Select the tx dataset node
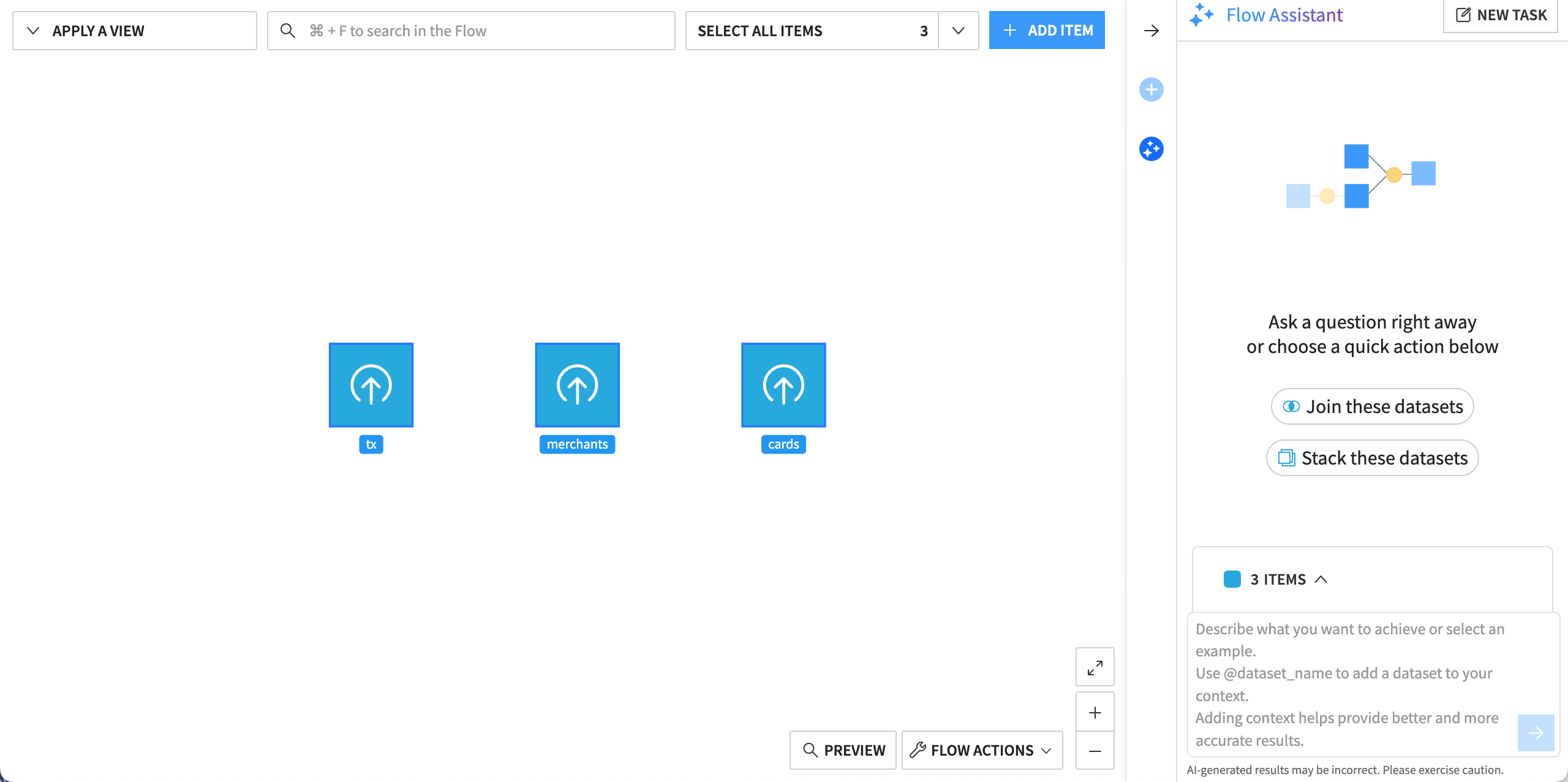Screen dimensions: 1568x782 (371, 385)
